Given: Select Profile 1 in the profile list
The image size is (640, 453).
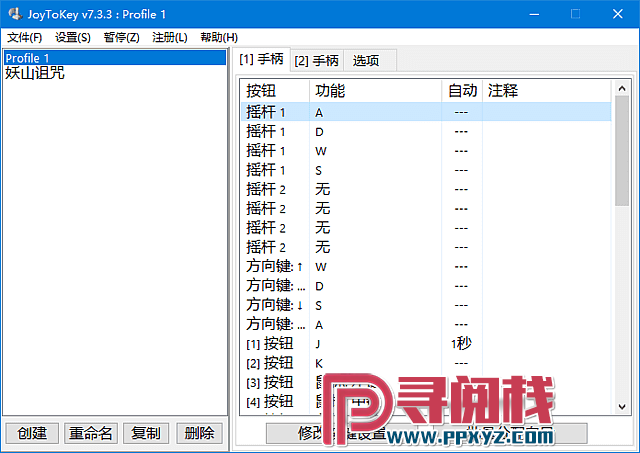Looking at the screenshot, I should 114,58.
